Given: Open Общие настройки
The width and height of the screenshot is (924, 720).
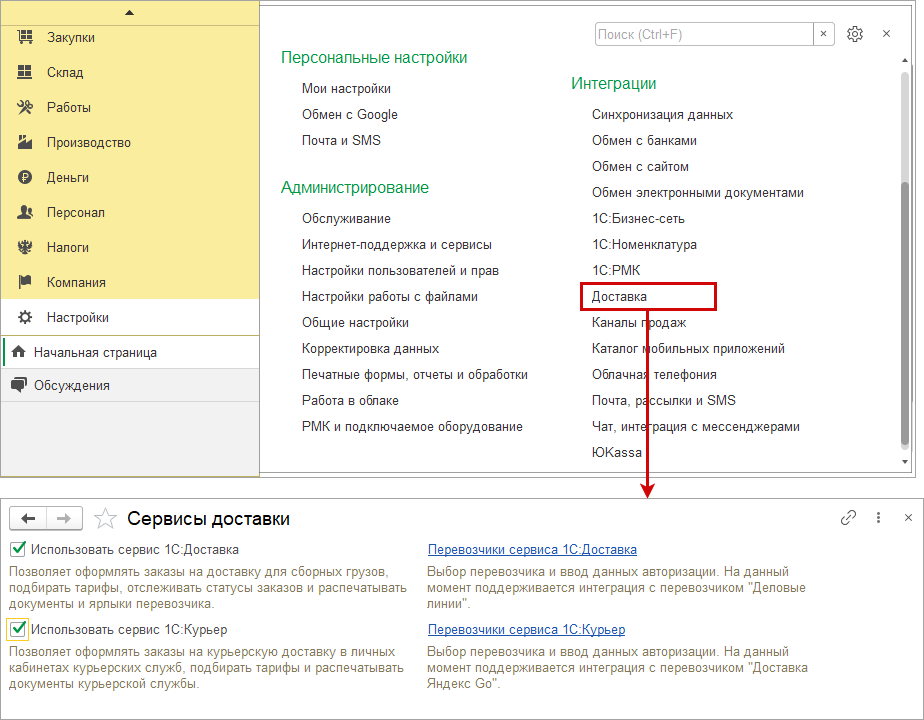Looking at the screenshot, I should pos(355,322).
